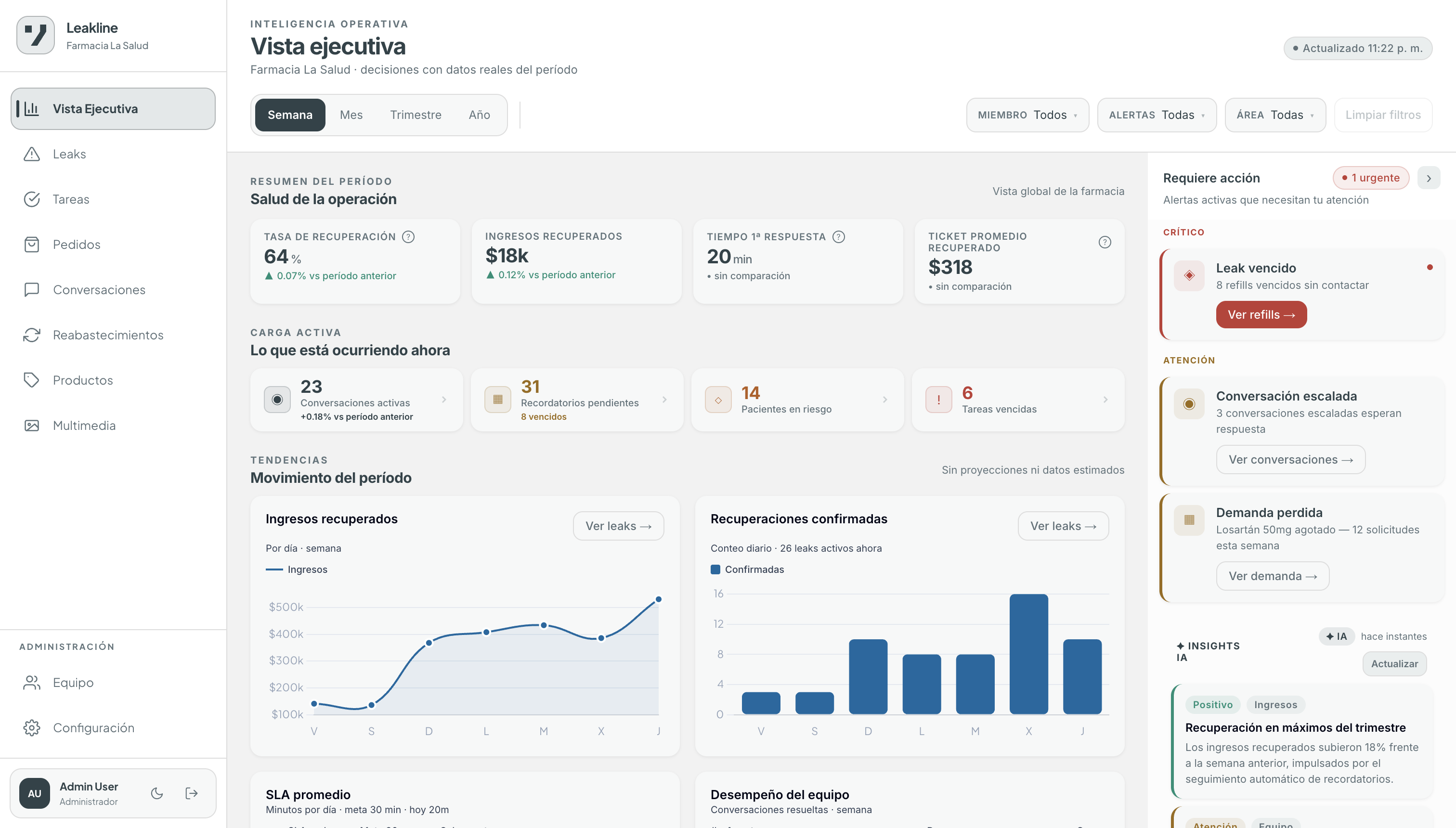Click the Leak vencido alert diamond icon
1456x828 pixels.
[x=1189, y=276]
